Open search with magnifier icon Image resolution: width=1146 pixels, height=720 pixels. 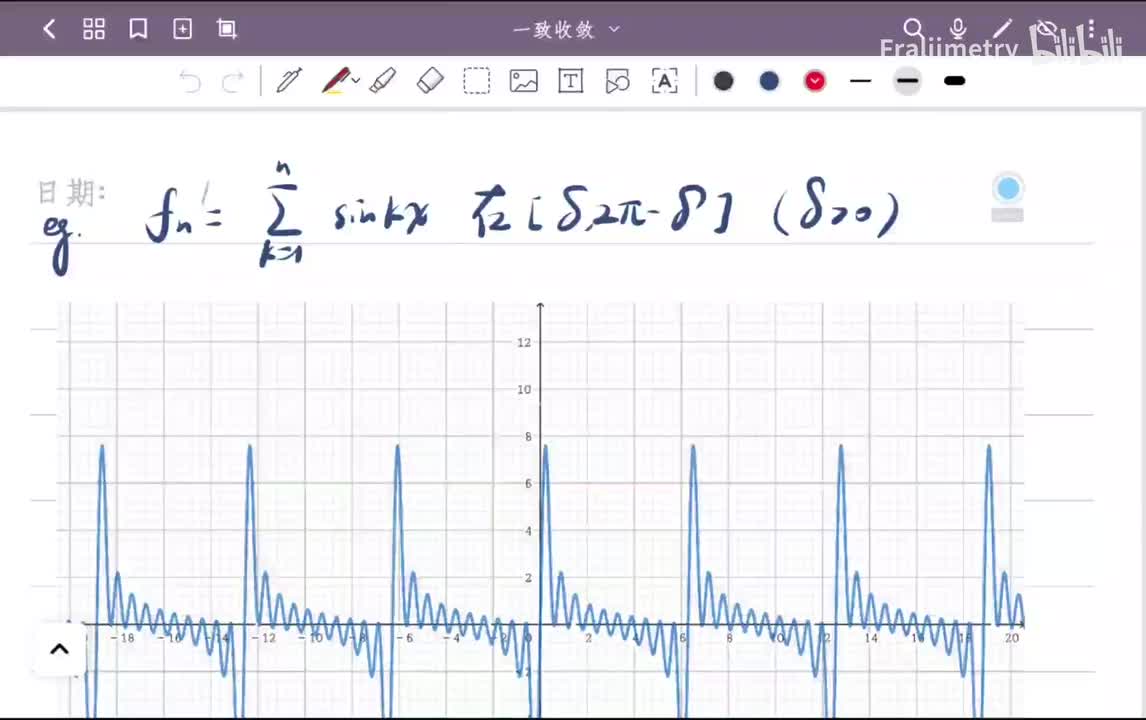click(913, 29)
